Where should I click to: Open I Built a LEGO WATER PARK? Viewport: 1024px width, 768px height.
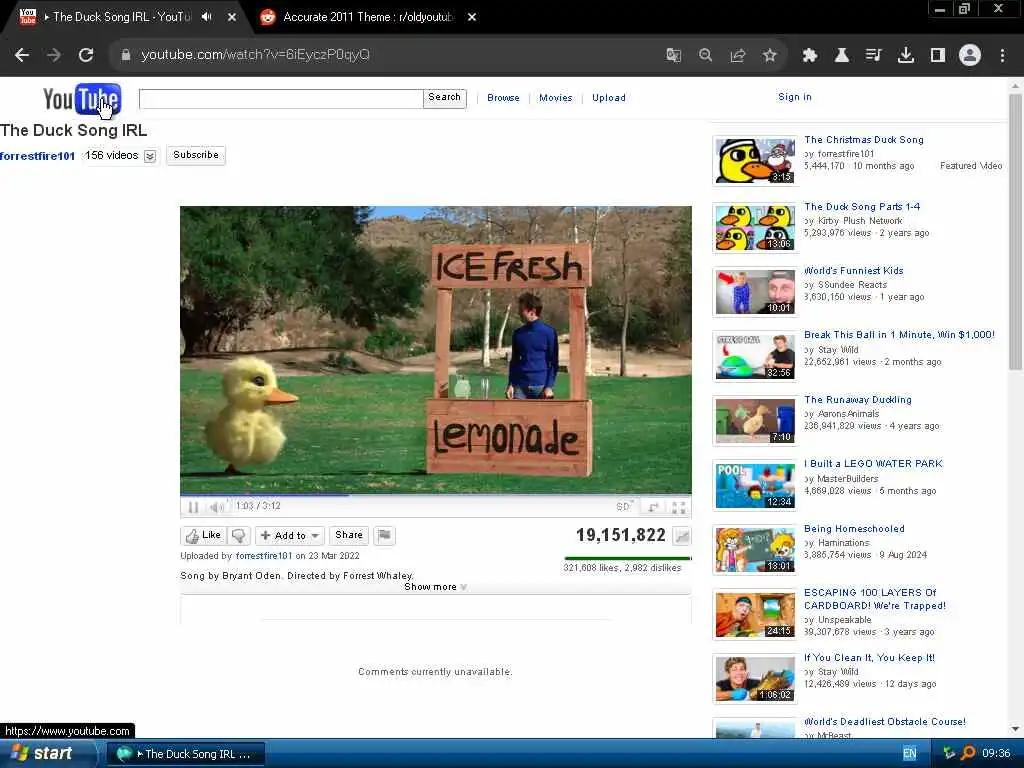873,464
